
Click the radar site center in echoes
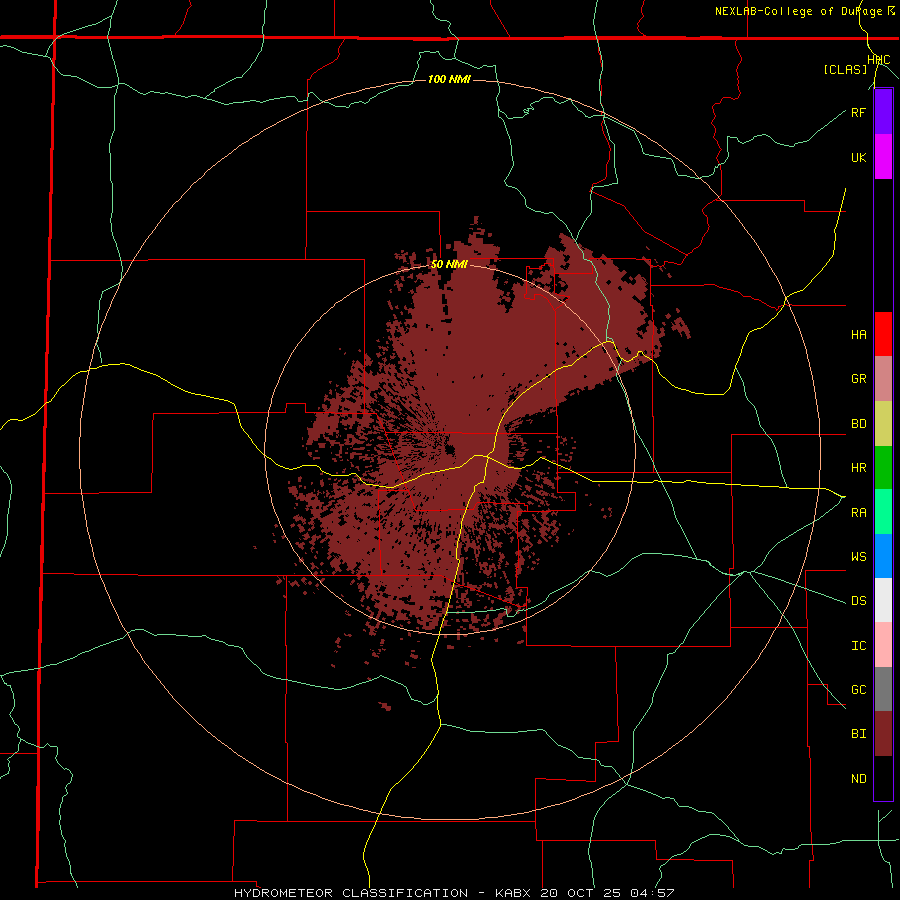[x=449, y=449]
